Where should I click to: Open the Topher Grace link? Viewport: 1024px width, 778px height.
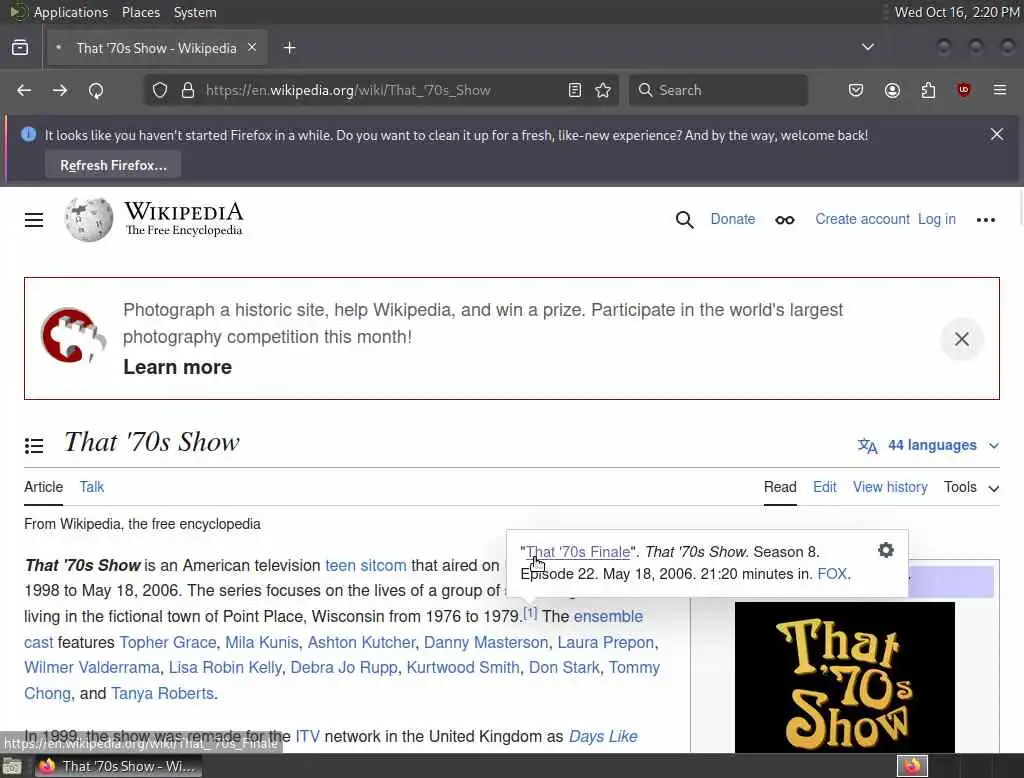coord(168,642)
